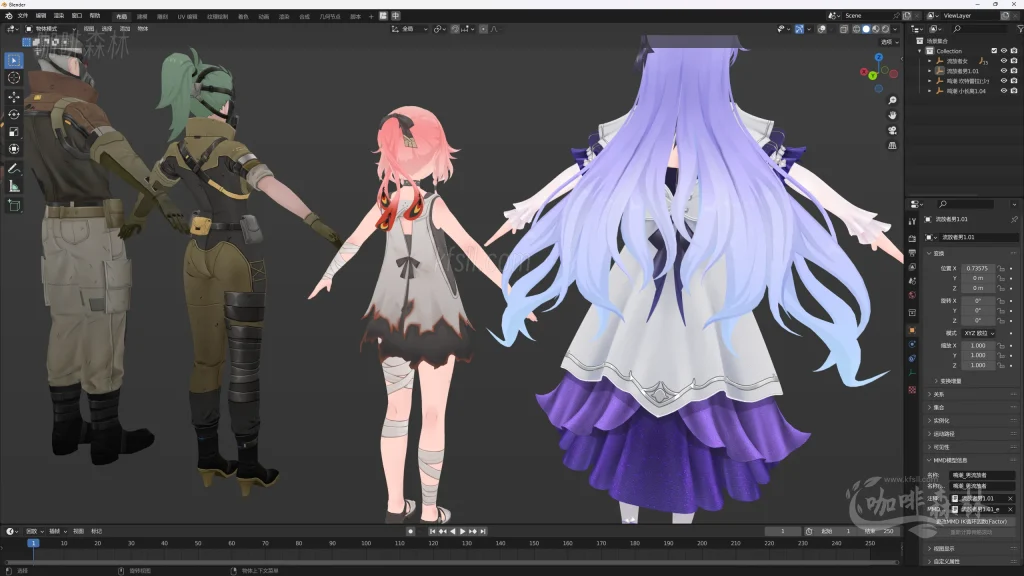Toggle the camera view icon
Image resolution: width=1024 pixels, height=576 pixels.
point(892,131)
